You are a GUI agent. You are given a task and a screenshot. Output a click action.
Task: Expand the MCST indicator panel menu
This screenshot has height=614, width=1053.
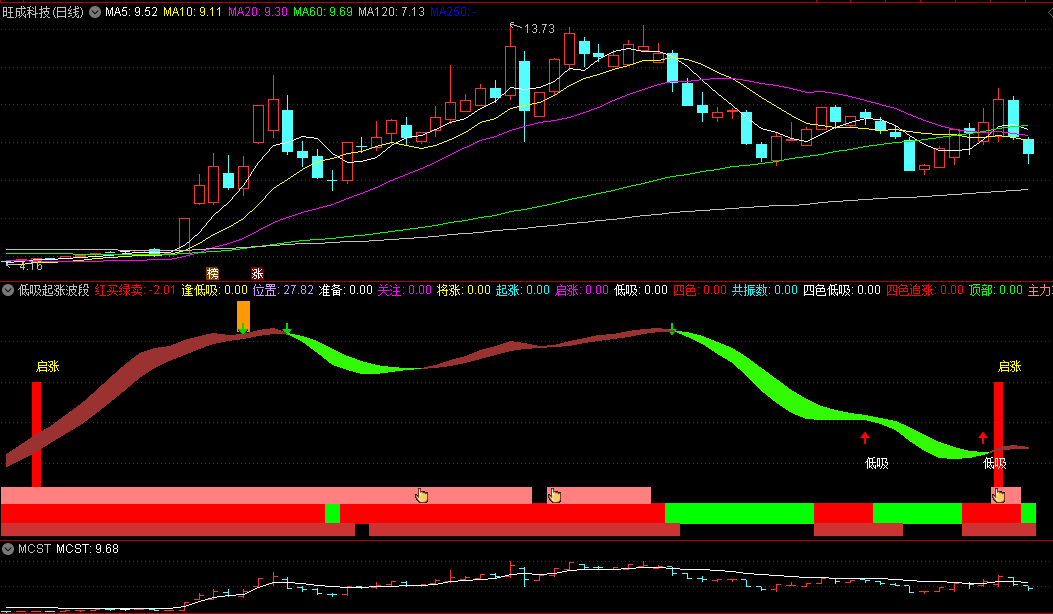8,549
